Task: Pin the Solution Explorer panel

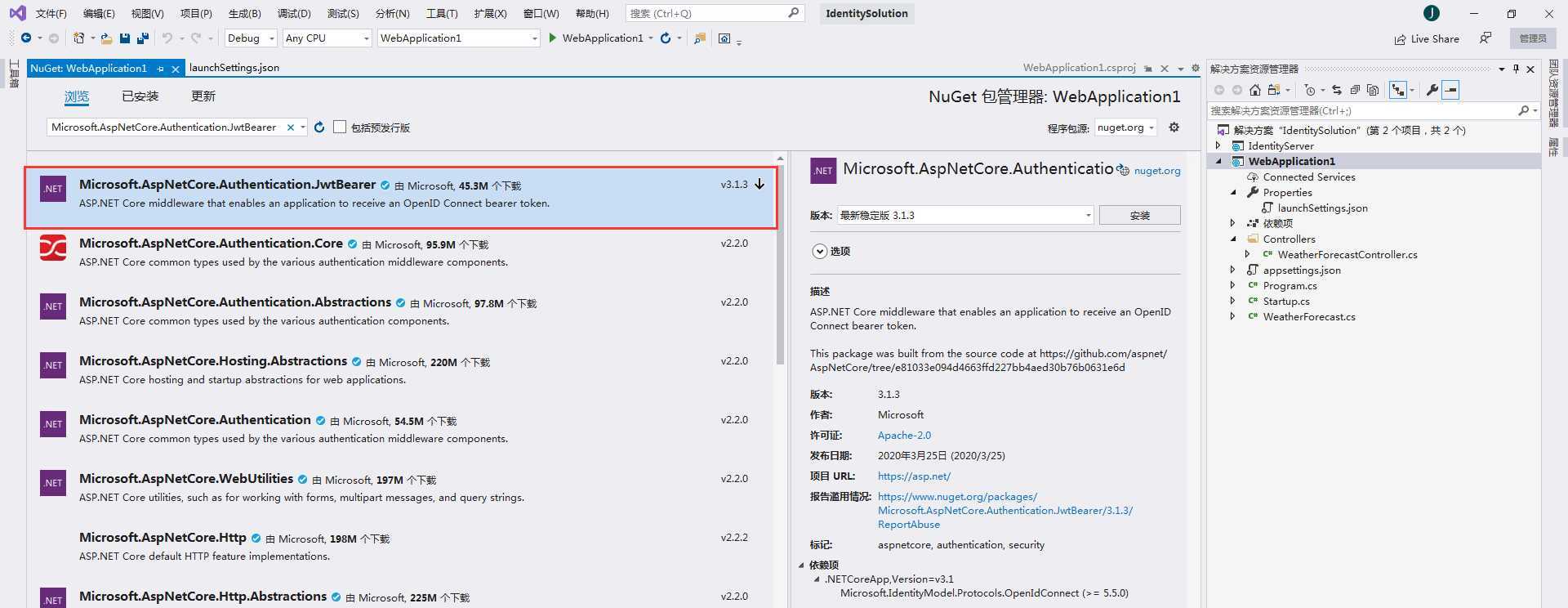Action: pyautogui.click(x=1517, y=69)
